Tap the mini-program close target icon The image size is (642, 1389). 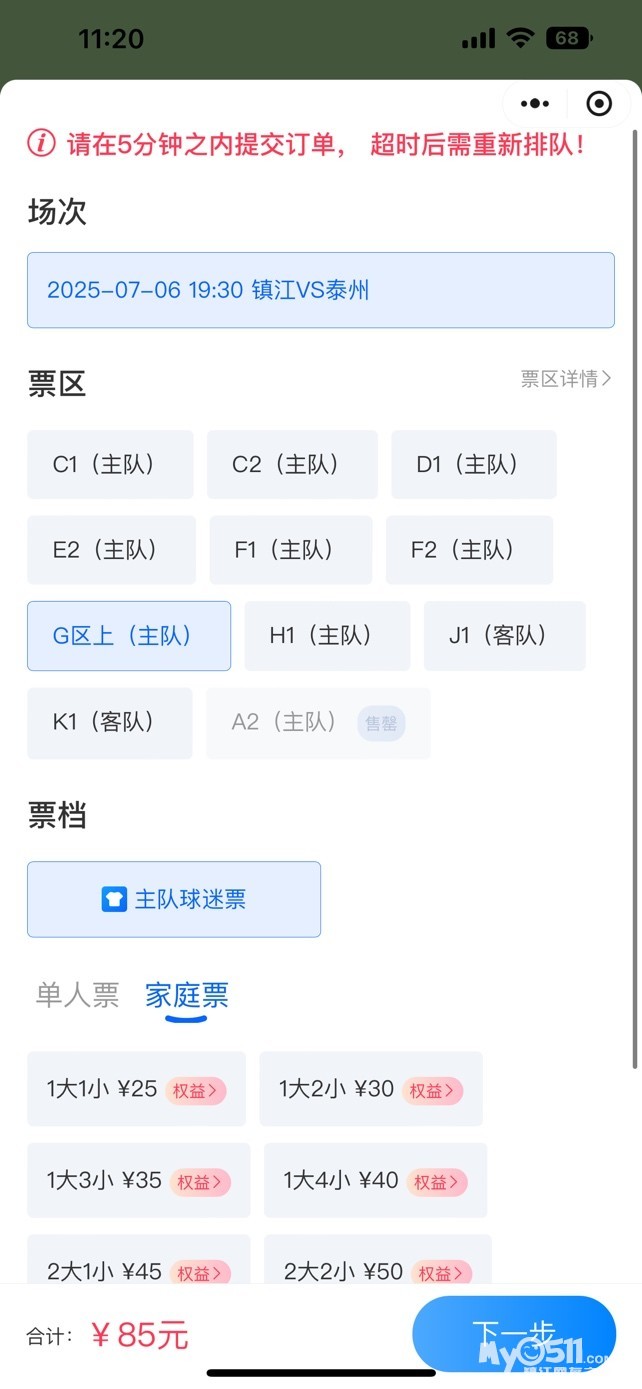point(598,103)
